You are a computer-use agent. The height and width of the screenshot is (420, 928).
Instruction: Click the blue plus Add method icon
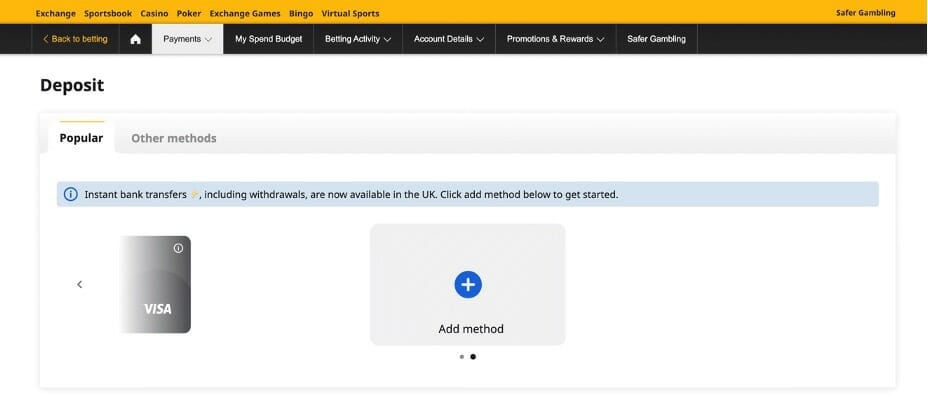point(468,285)
